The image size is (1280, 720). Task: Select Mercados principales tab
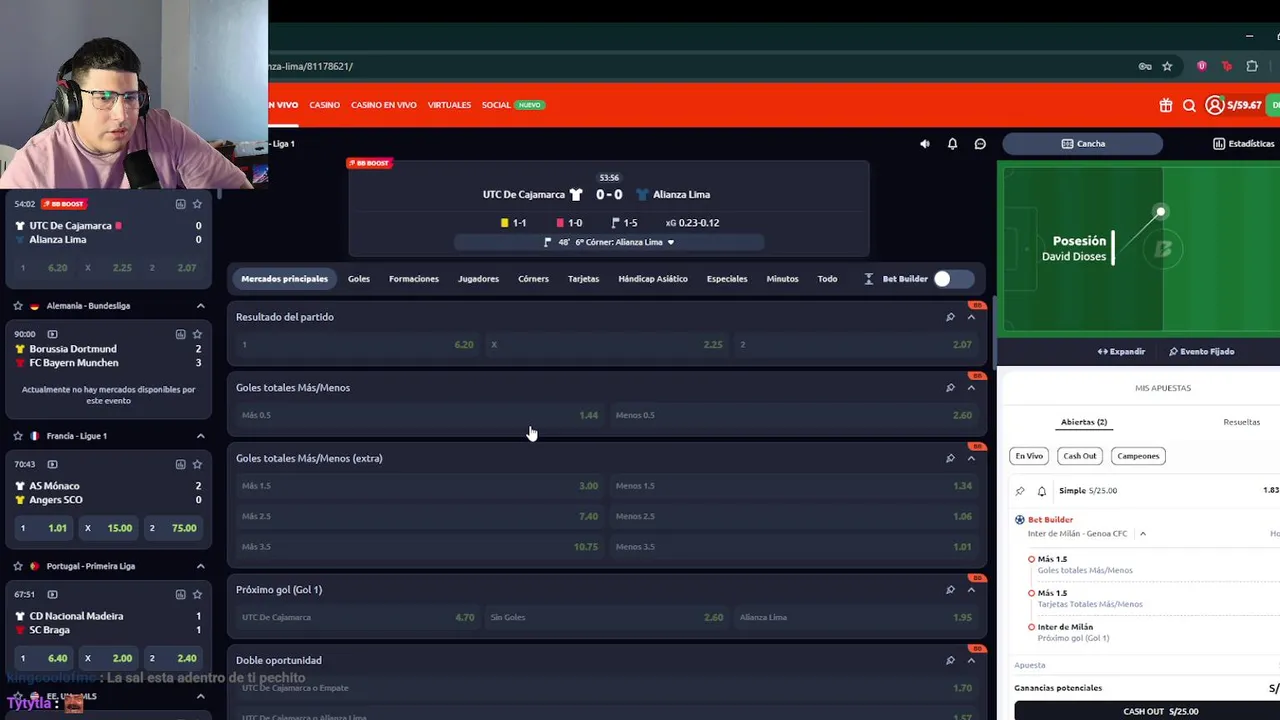coord(284,279)
